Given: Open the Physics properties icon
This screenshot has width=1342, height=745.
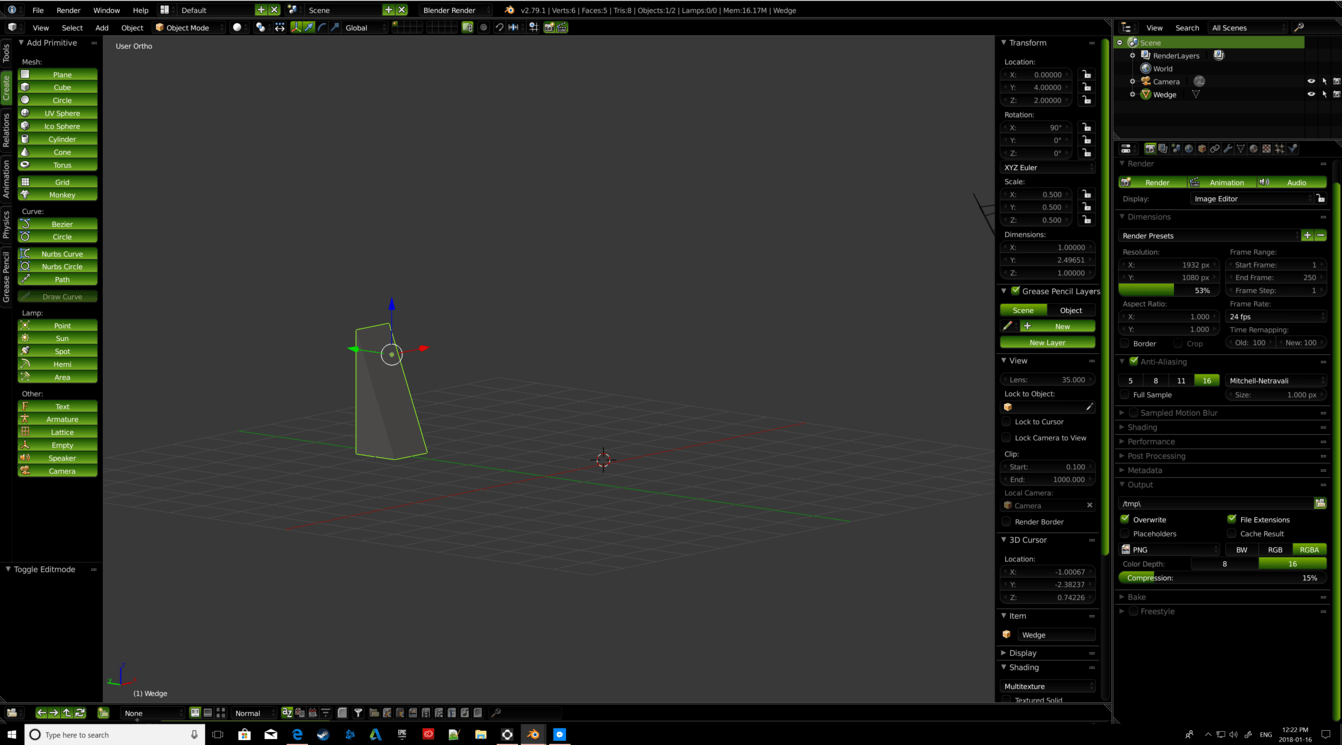Looking at the screenshot, I should tap(1292, 148).
